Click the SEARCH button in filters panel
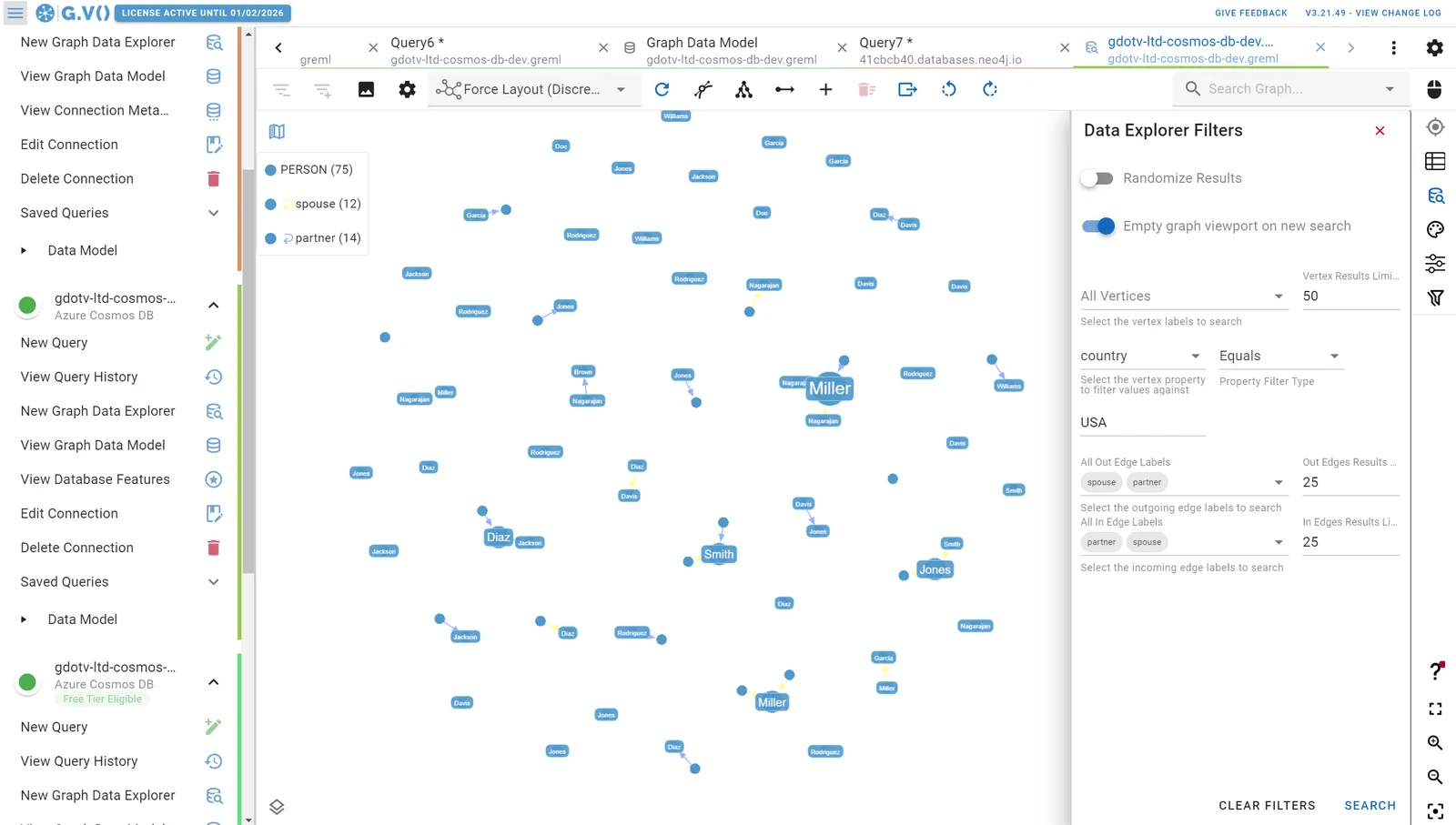The image size is (1456, 825). coord(1370,806)
